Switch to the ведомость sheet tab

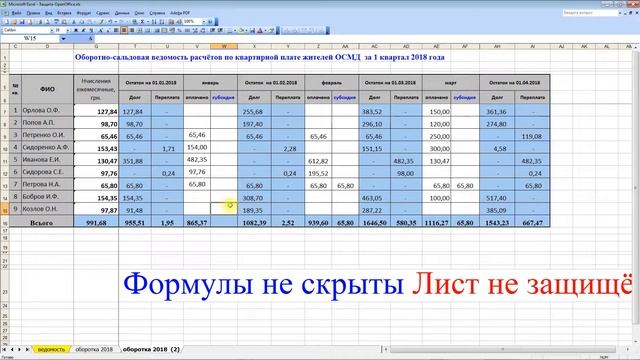[51, 349]
